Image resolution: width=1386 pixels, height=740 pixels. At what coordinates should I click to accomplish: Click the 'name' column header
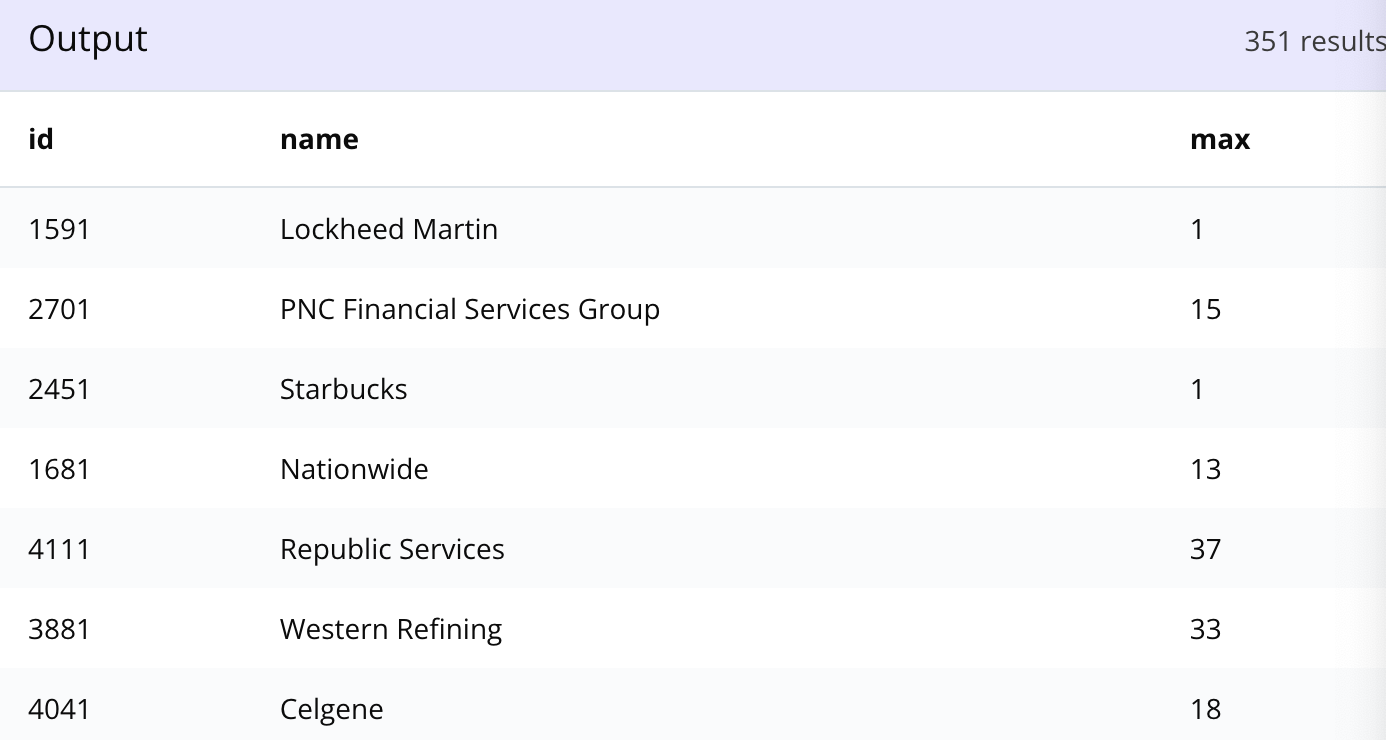click(x=319, y=139)
